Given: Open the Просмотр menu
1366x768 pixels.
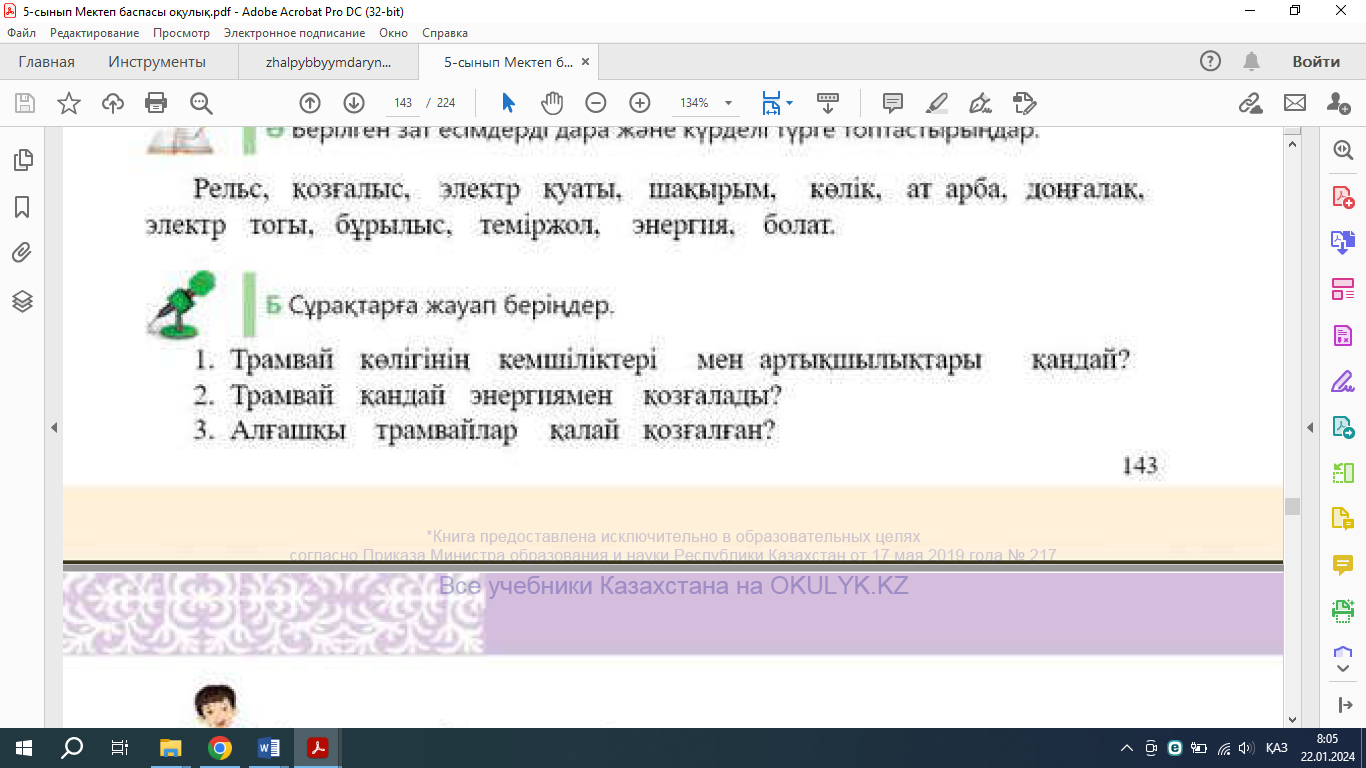Looking at the screenshot, I should [x=181, y=33].
